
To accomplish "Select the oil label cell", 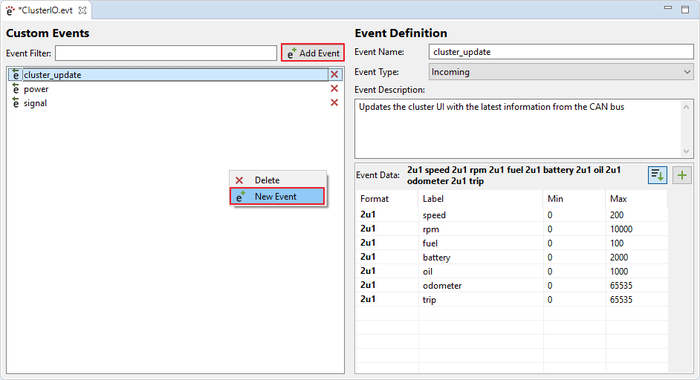I will [x=481, y=271].
